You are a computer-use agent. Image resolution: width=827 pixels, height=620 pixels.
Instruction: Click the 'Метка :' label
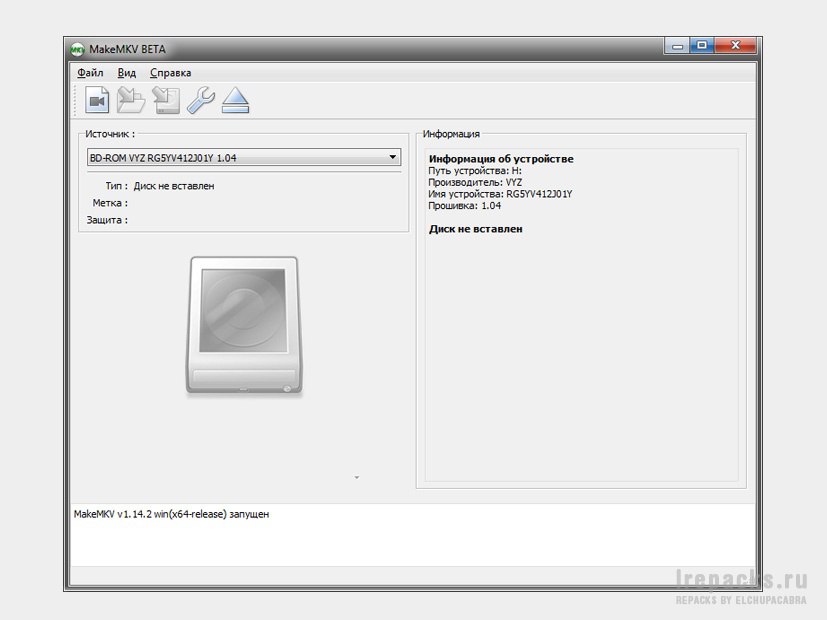[110, 203]
